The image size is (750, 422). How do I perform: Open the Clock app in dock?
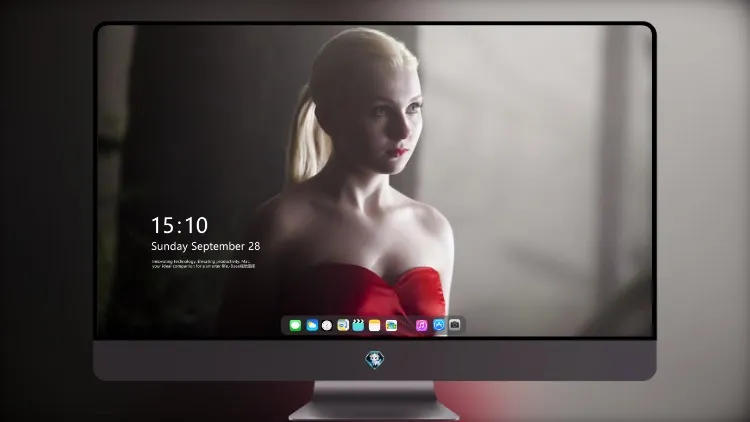327,325
